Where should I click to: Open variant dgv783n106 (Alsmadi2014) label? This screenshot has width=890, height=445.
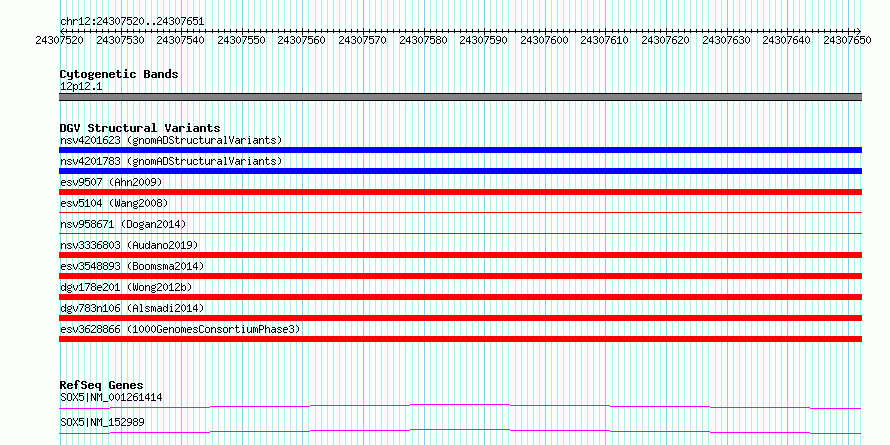point(132,308)
